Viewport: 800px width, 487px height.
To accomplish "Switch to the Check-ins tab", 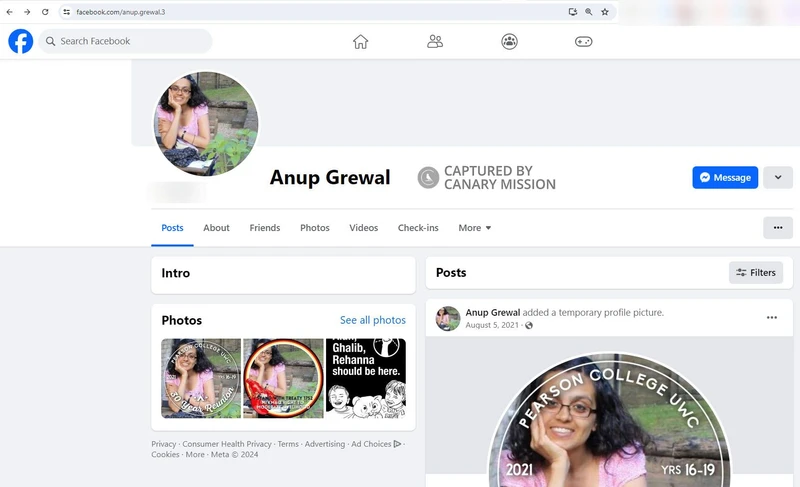I will (418, 228).
